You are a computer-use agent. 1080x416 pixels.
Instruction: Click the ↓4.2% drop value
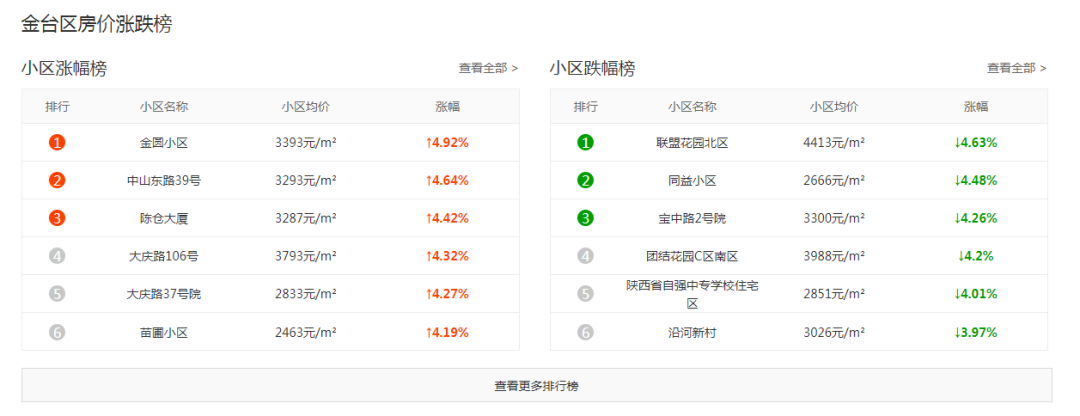pyautogui.click(x=975, y=256)
